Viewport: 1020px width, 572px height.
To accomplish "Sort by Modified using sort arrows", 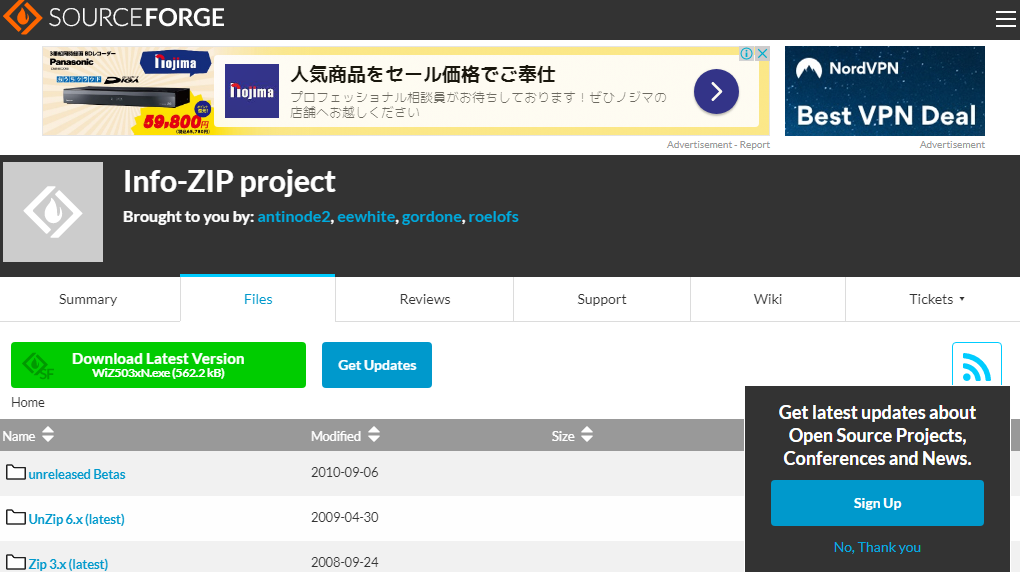I will 373,435.
